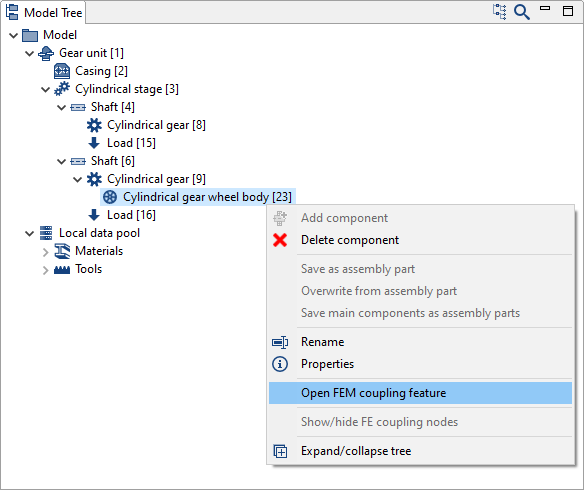Select Shaft [4] label
Viewport: 584px width, 490px height.
tap(113, 107)
